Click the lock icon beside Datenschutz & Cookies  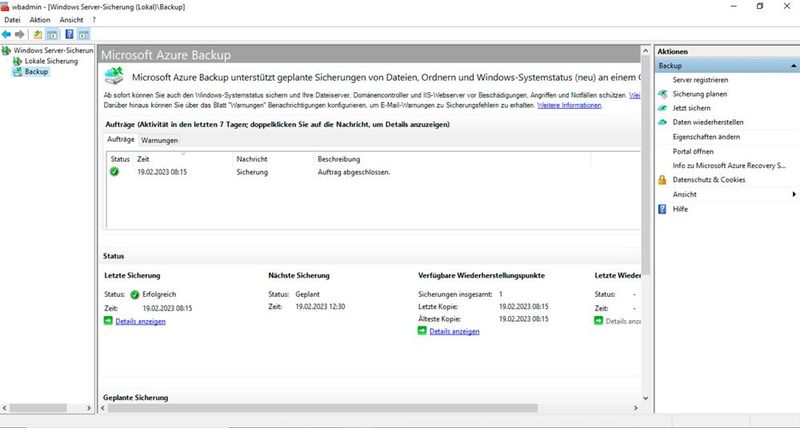pyautogui.click(x=662, y=180)
